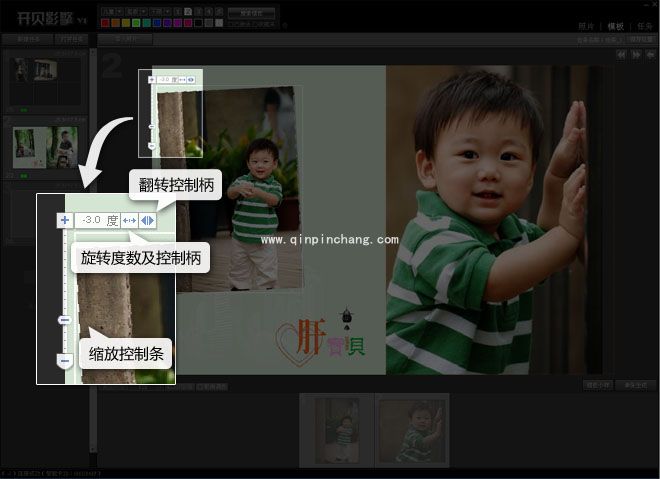
Task: Pick the light gray color swatch
Action: click(219, 23)
